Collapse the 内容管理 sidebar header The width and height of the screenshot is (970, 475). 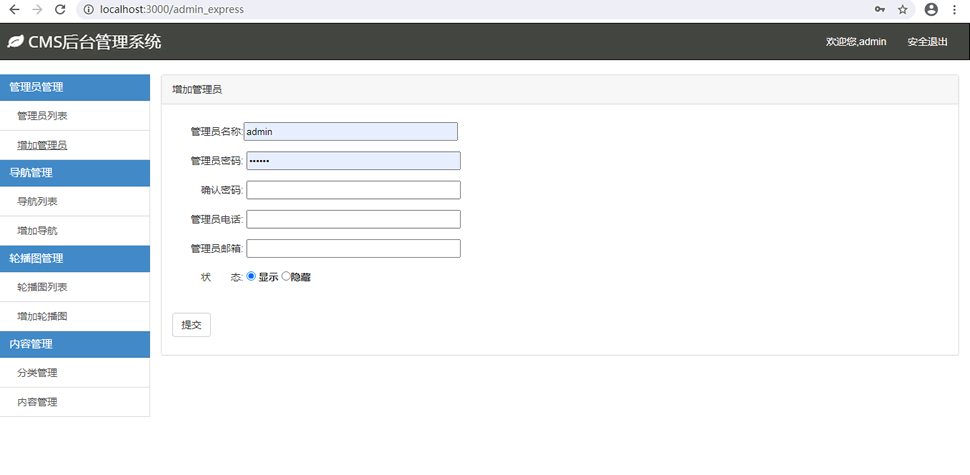point(75,344)
